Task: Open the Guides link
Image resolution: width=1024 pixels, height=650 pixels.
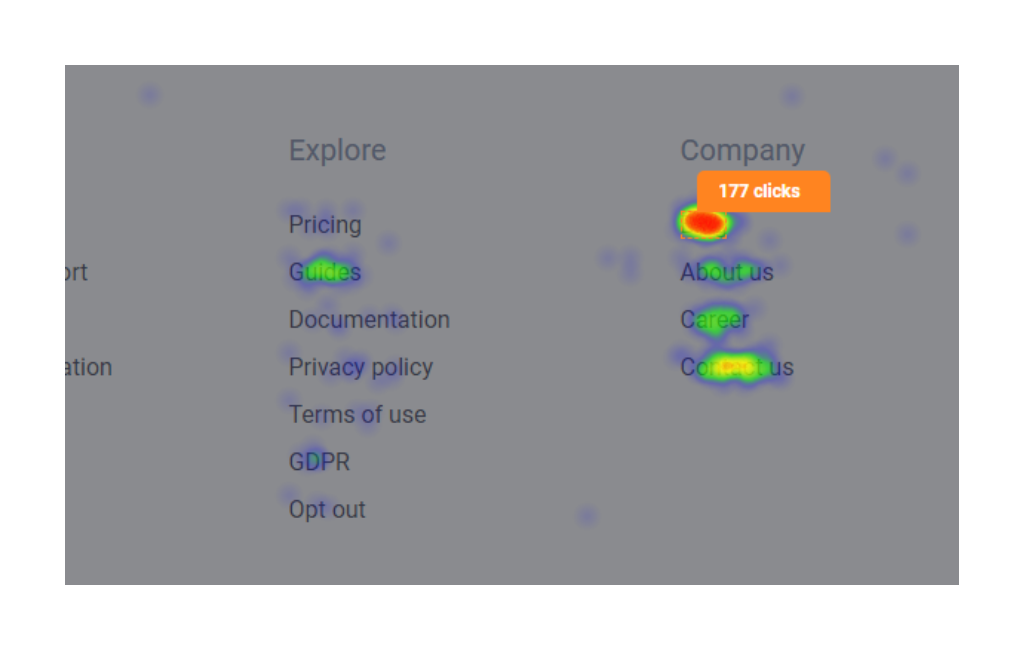Action: [x=325, y=272]
